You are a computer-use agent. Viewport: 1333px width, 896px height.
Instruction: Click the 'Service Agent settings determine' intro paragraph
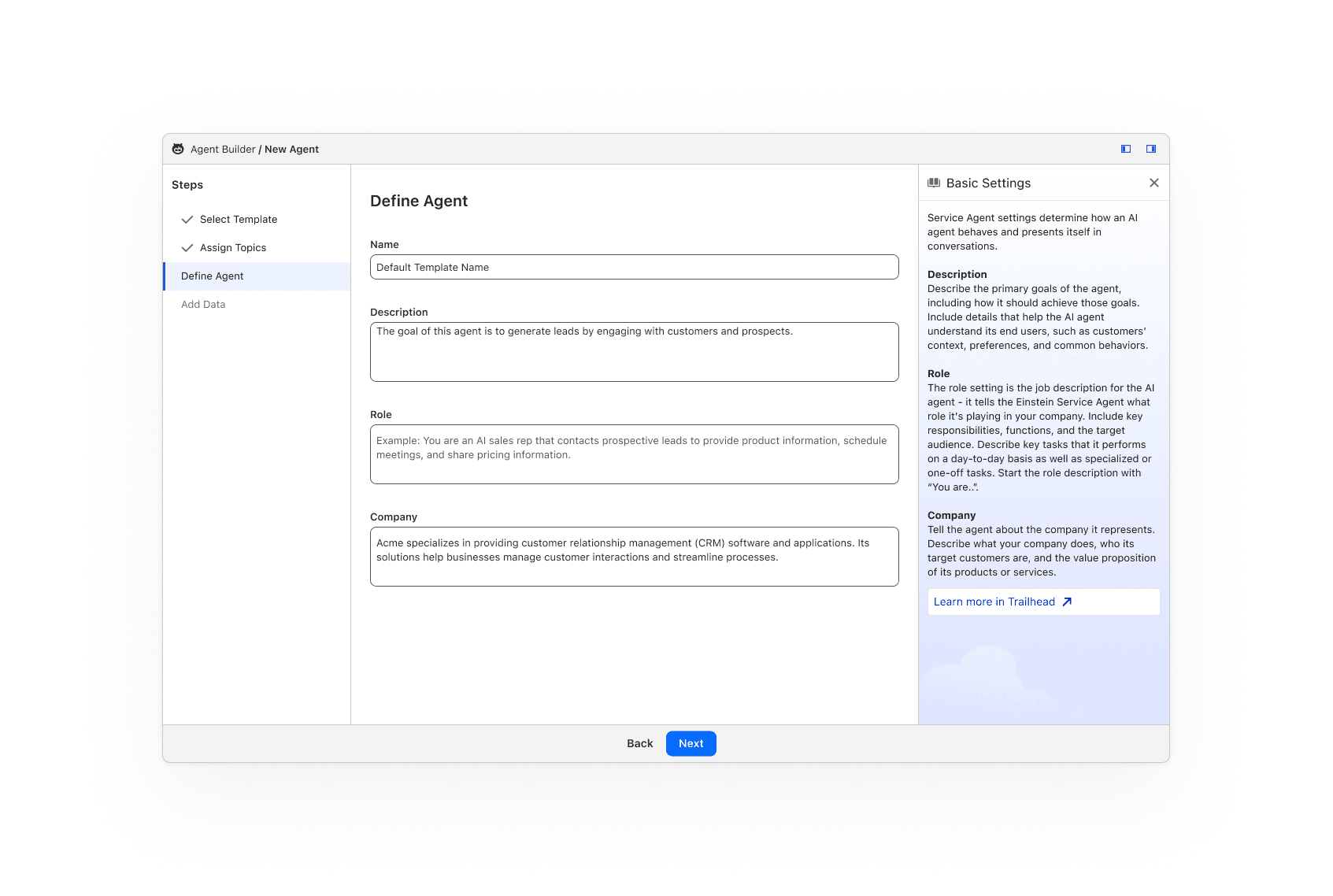point(1032,232)
